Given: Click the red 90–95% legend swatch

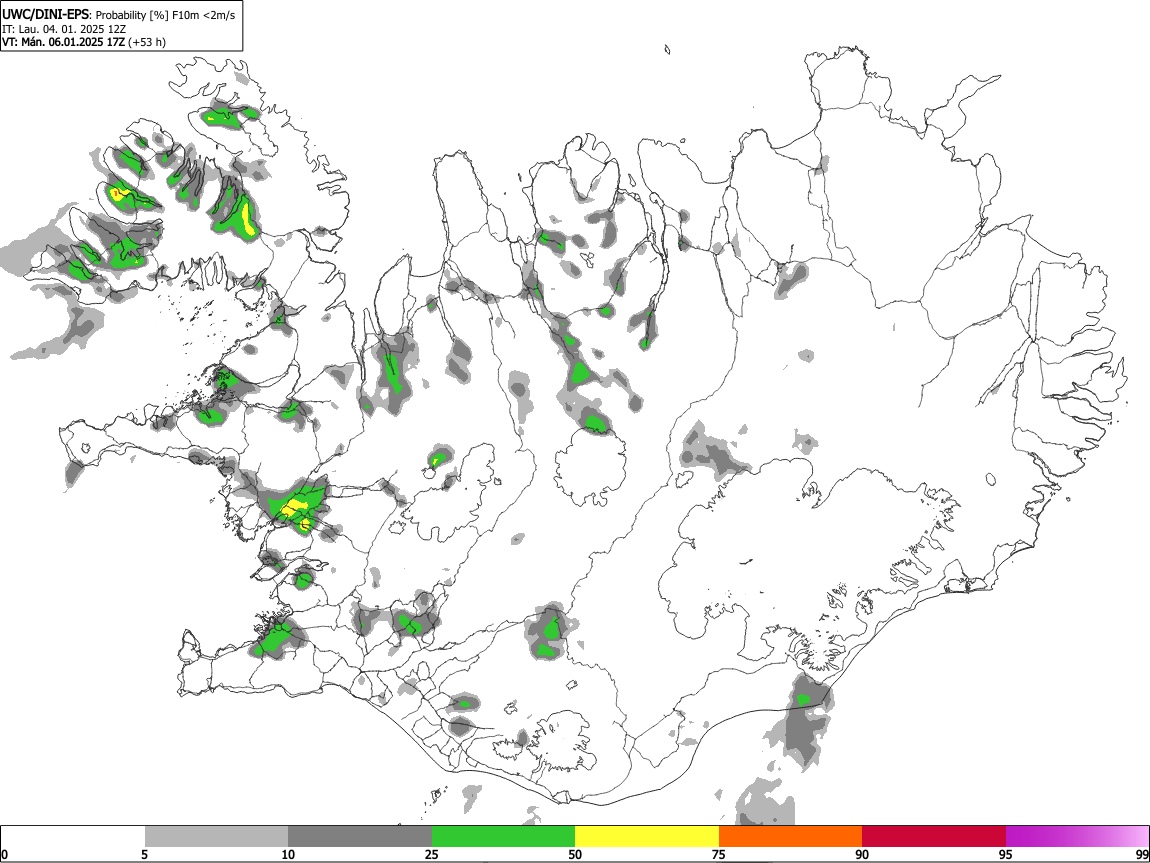Looking at the screenshot, I should (934, 836).
